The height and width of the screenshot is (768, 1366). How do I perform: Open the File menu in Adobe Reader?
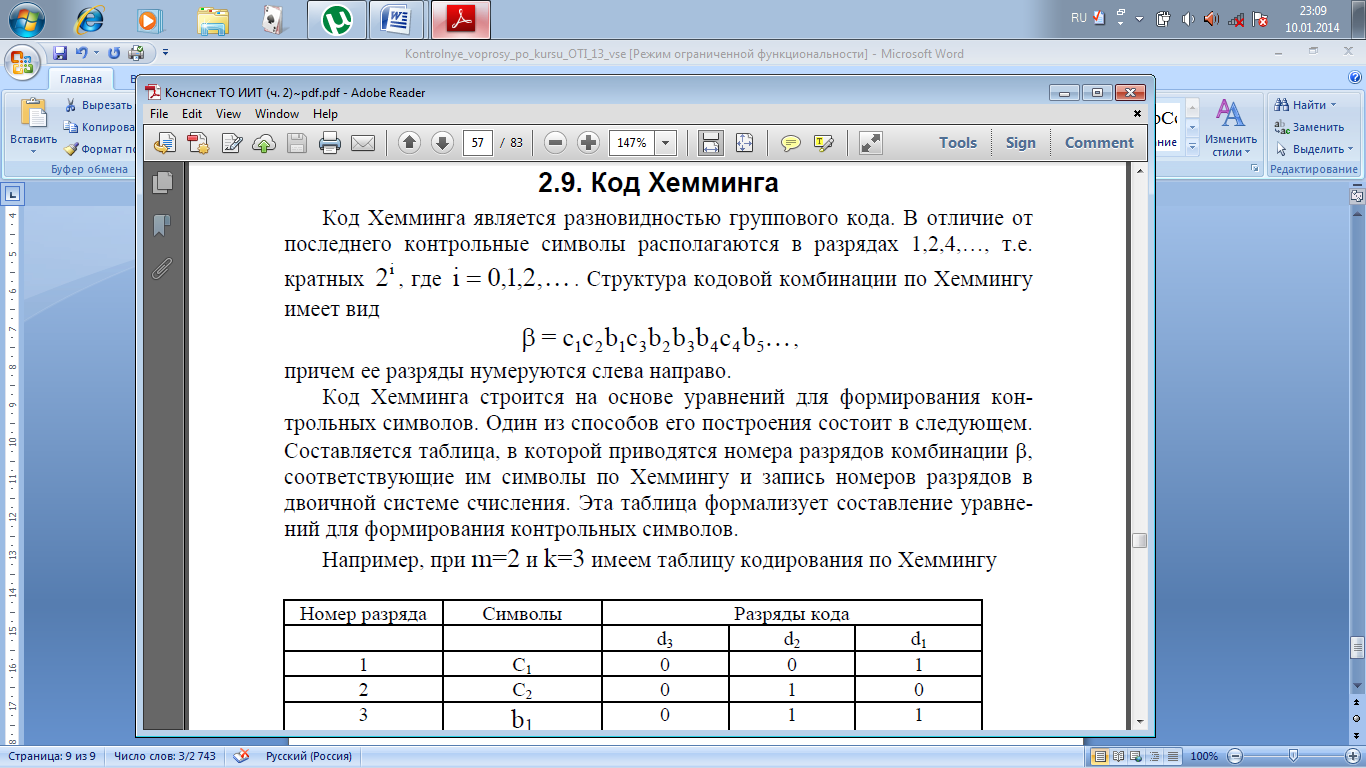160,114
